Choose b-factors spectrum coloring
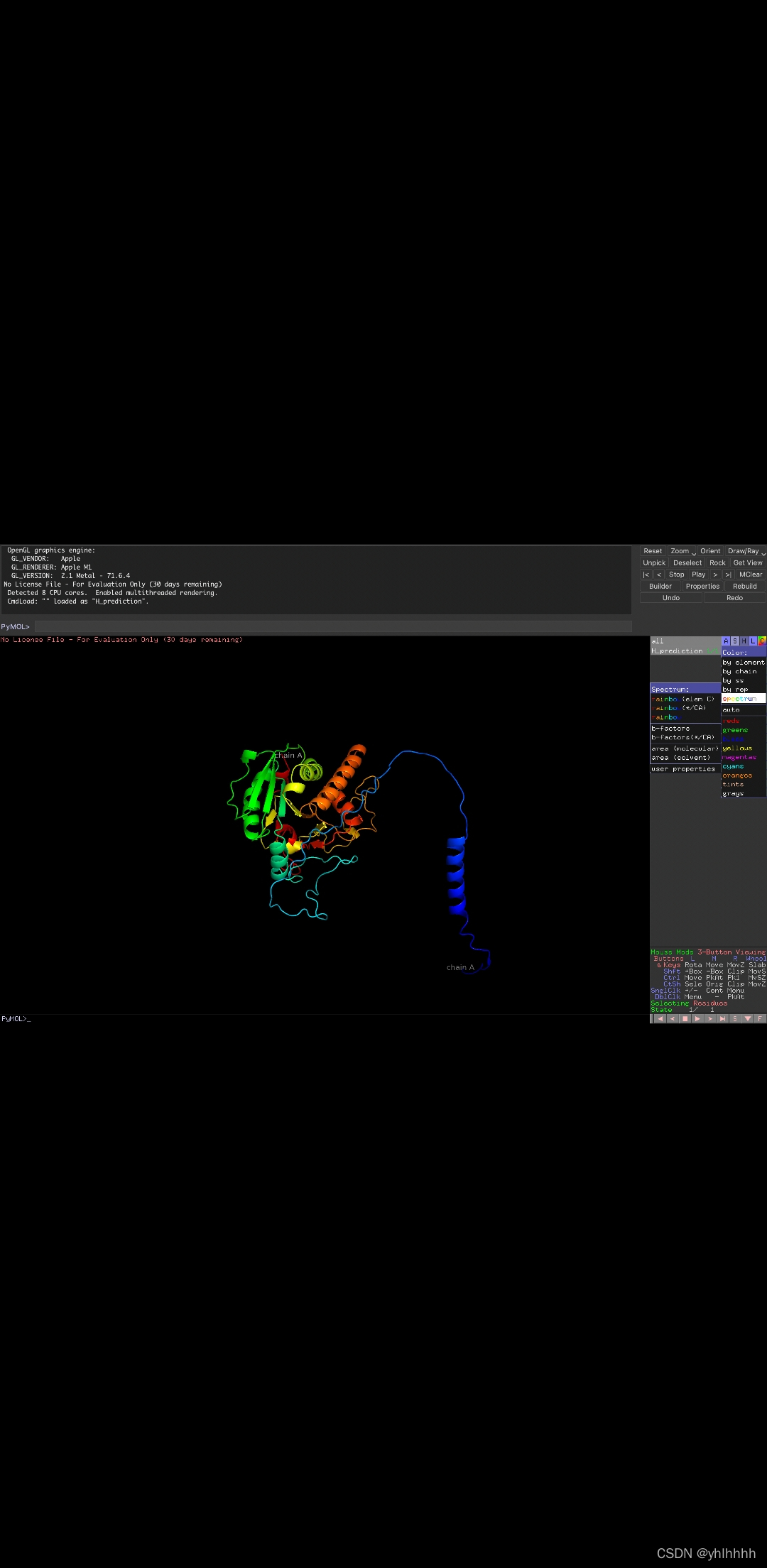 [685, 728]
